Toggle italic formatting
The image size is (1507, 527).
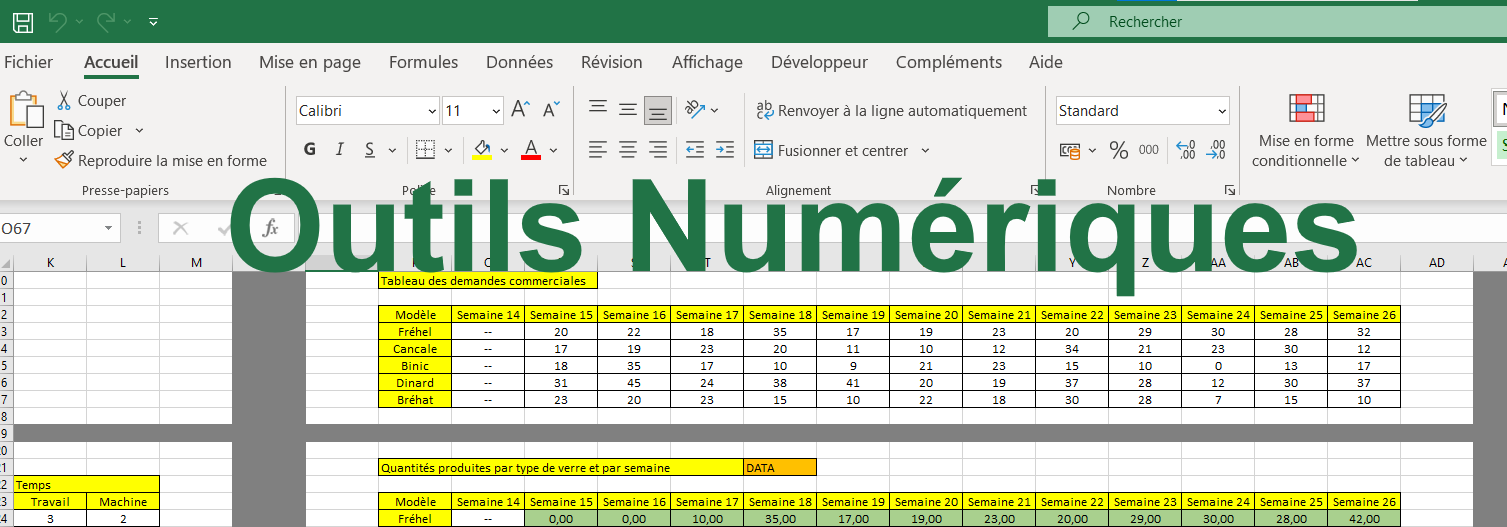[x=339, y=150]
